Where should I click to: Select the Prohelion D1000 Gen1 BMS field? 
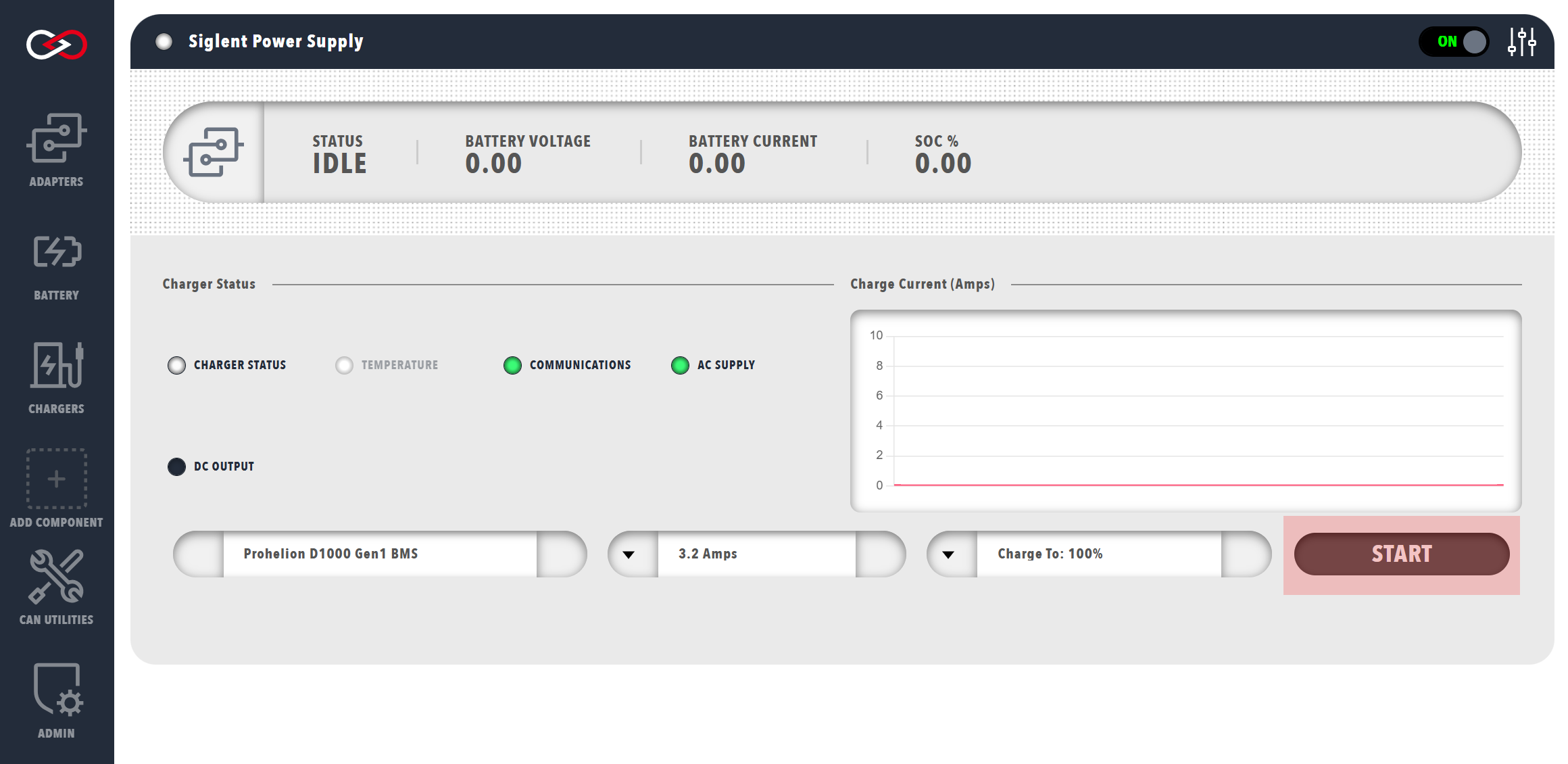380,554
